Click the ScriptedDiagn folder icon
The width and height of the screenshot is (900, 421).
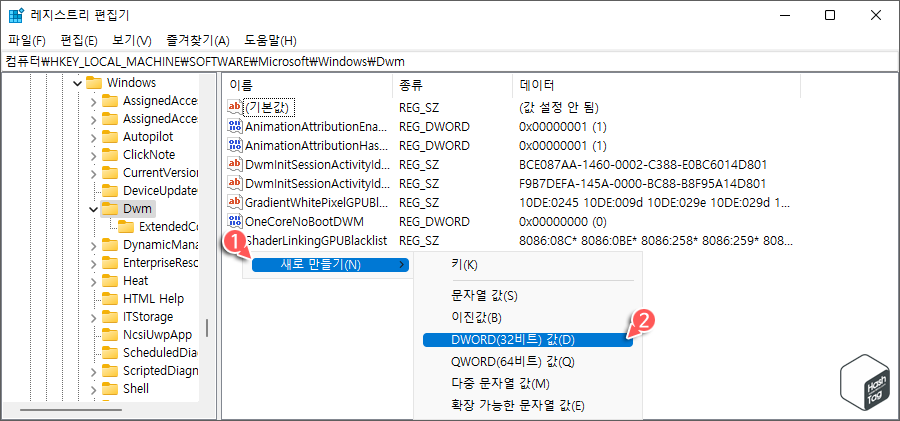coord(110,370)
